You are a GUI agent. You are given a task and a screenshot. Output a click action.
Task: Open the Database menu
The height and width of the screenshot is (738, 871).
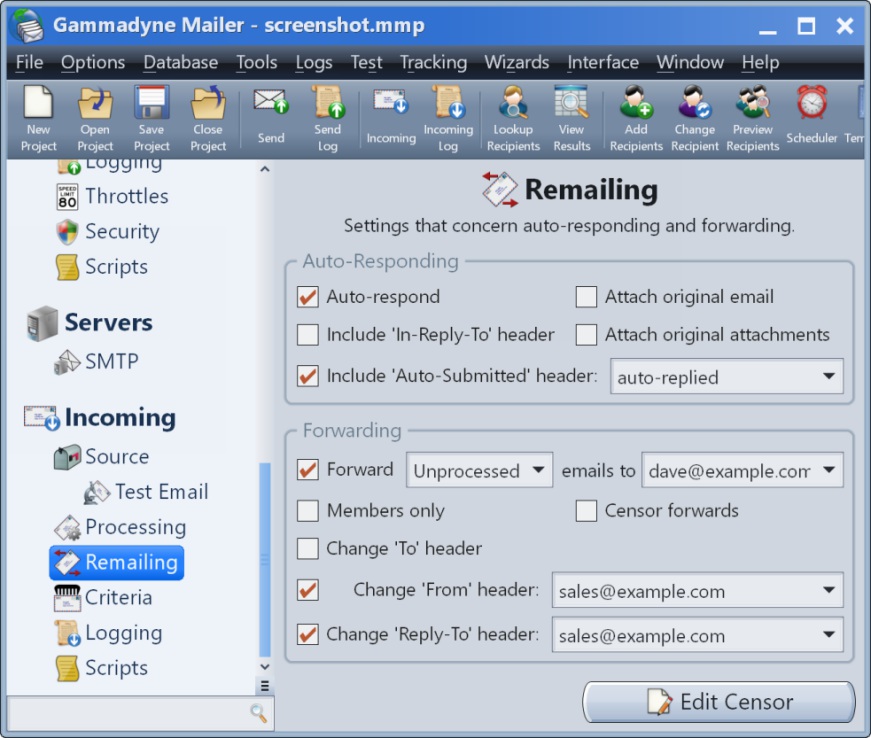pos(181,62)
